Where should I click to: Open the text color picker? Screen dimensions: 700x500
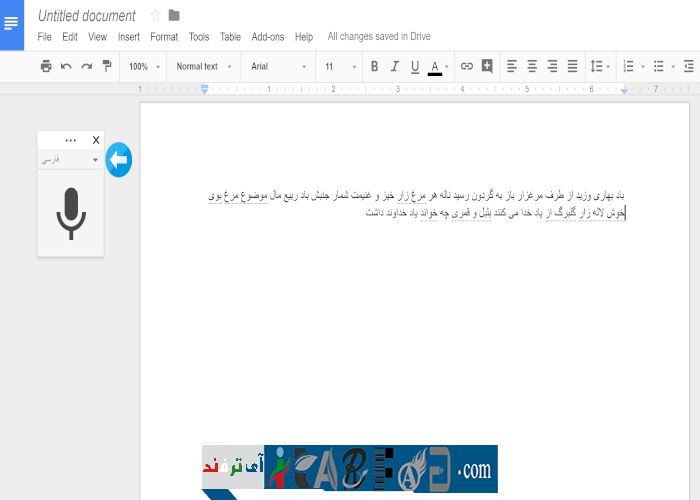click(435, 67)
